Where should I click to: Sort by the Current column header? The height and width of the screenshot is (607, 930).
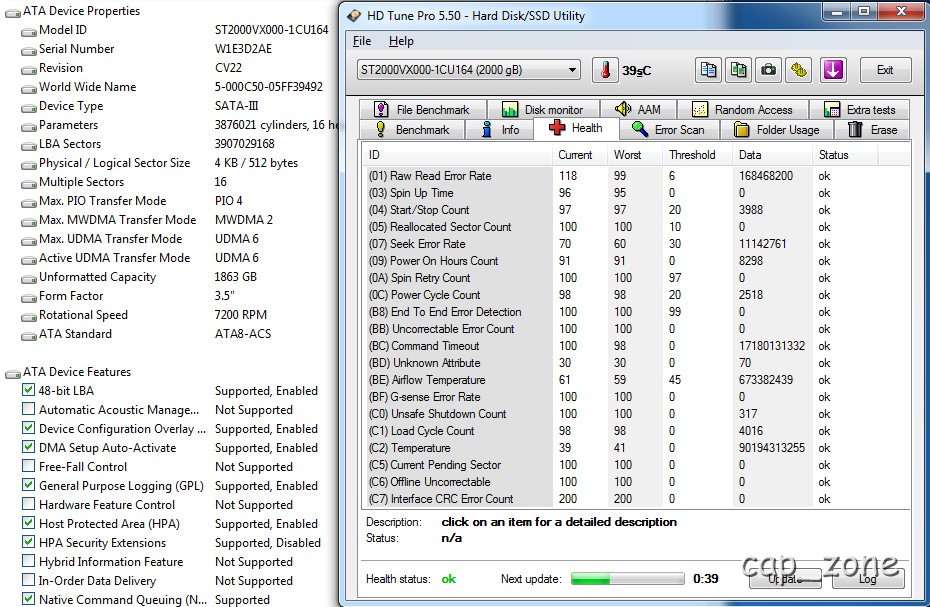579,155
